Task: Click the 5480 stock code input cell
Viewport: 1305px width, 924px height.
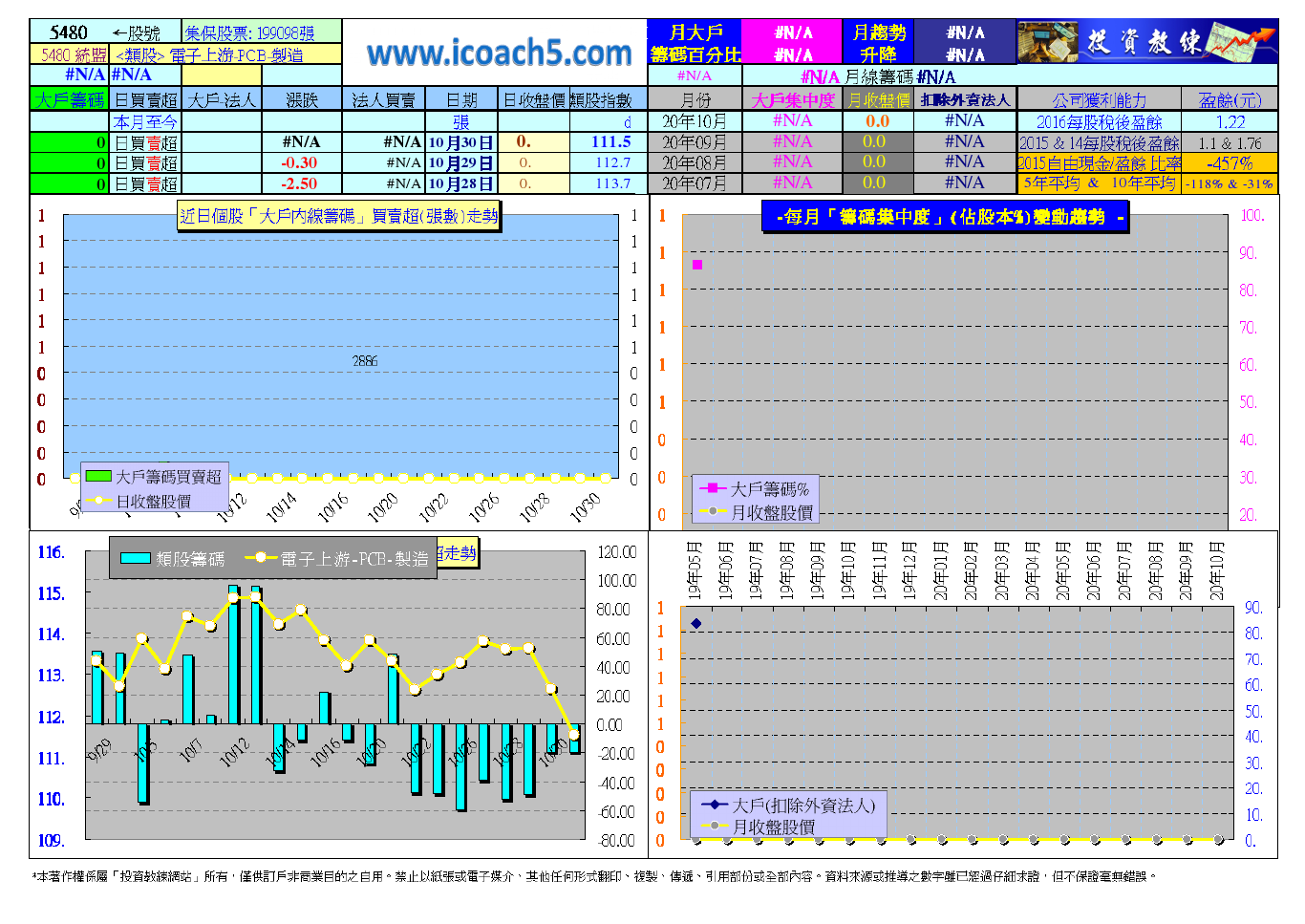Action: (x=69, y=32)
